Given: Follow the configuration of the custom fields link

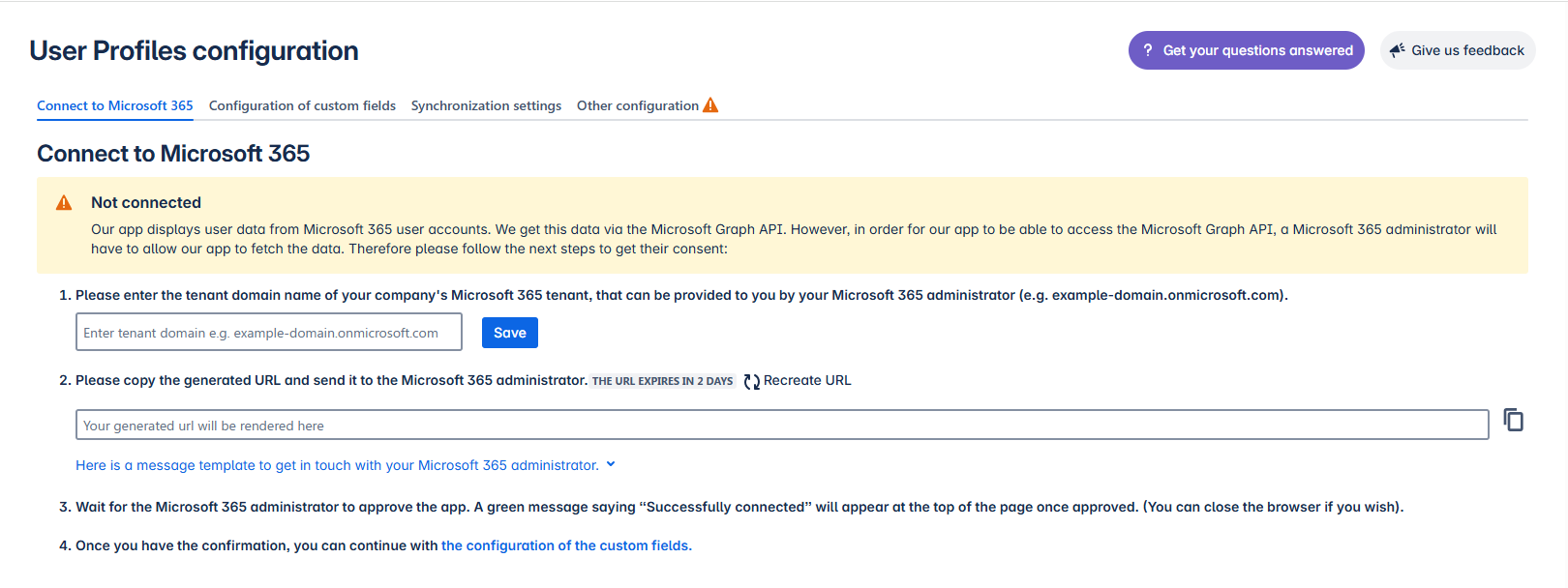Looking at the screenshot, I should point(566,545).
